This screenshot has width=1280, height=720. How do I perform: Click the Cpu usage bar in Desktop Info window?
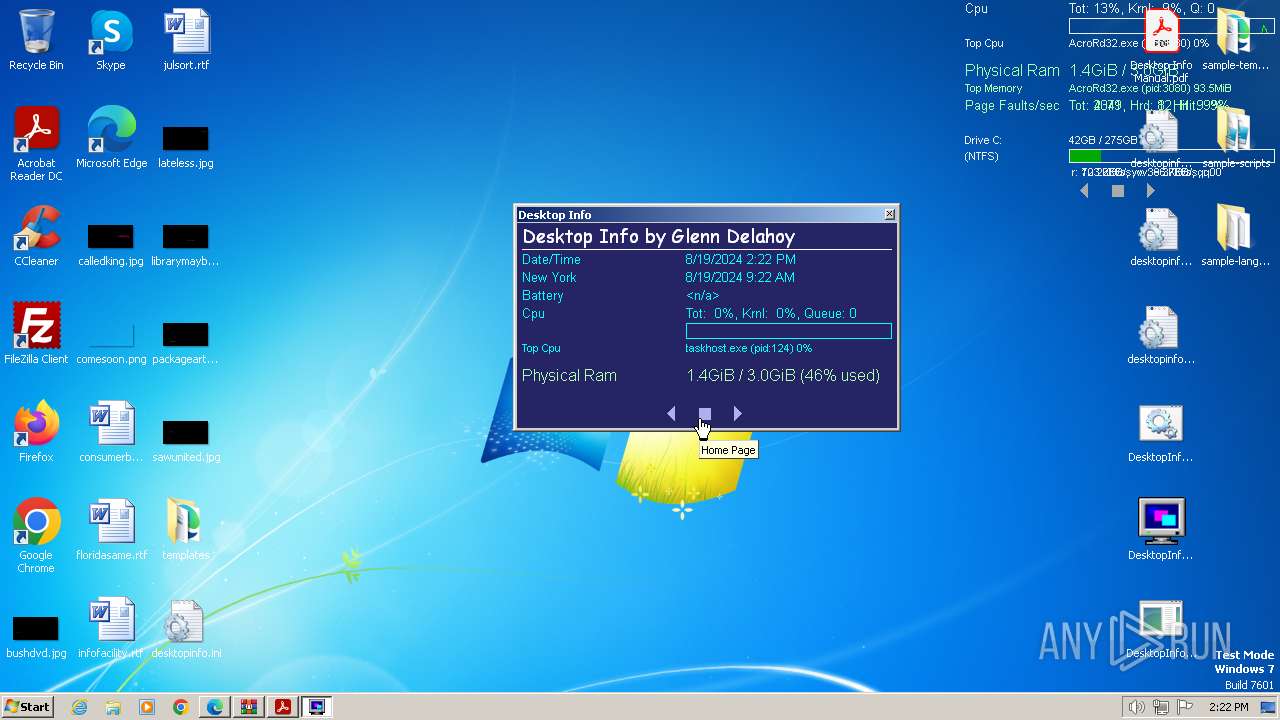point(789,331)
